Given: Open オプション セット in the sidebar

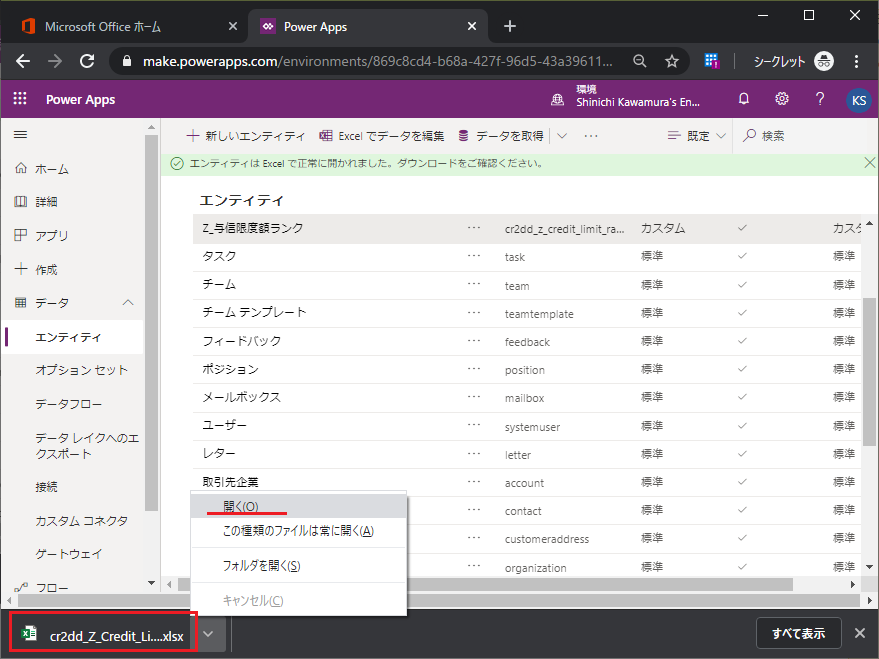Looking at the screenshot, I should pyautogui.click(x=82, y=370).
